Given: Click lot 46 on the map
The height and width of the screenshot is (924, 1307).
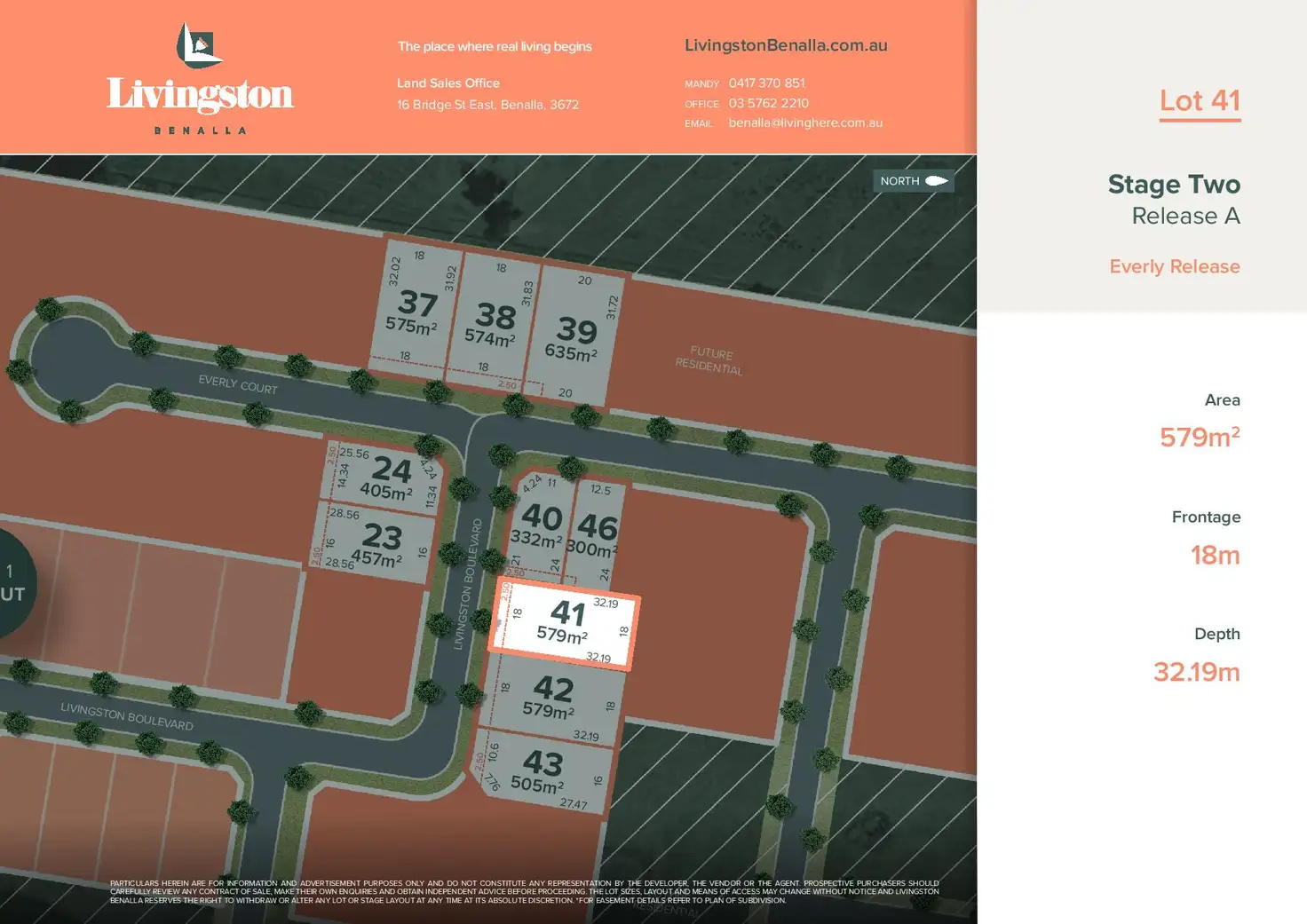Looking at the screenshot, I should tap(596, 534).
